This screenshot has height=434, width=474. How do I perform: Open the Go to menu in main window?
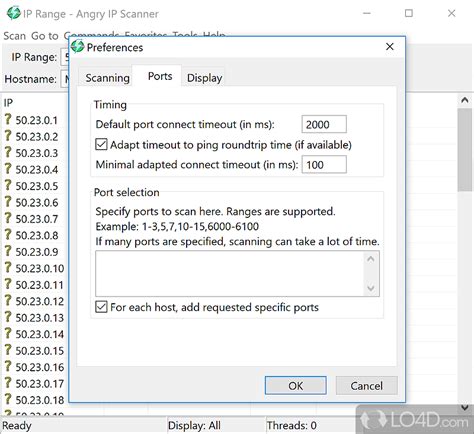(45, 36)
